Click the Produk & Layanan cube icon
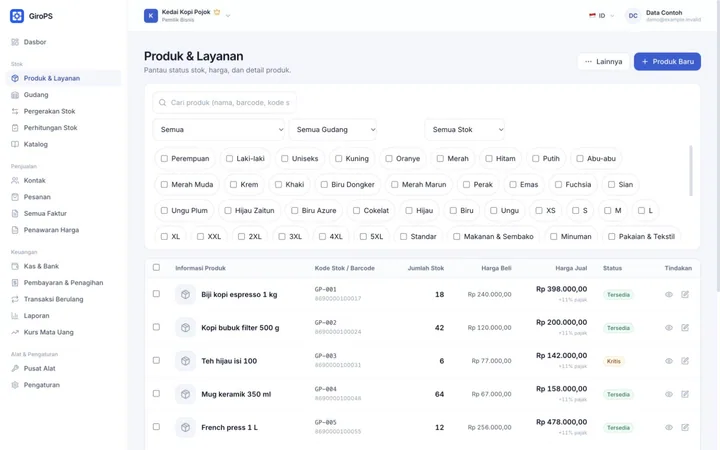 coord(15,79)
